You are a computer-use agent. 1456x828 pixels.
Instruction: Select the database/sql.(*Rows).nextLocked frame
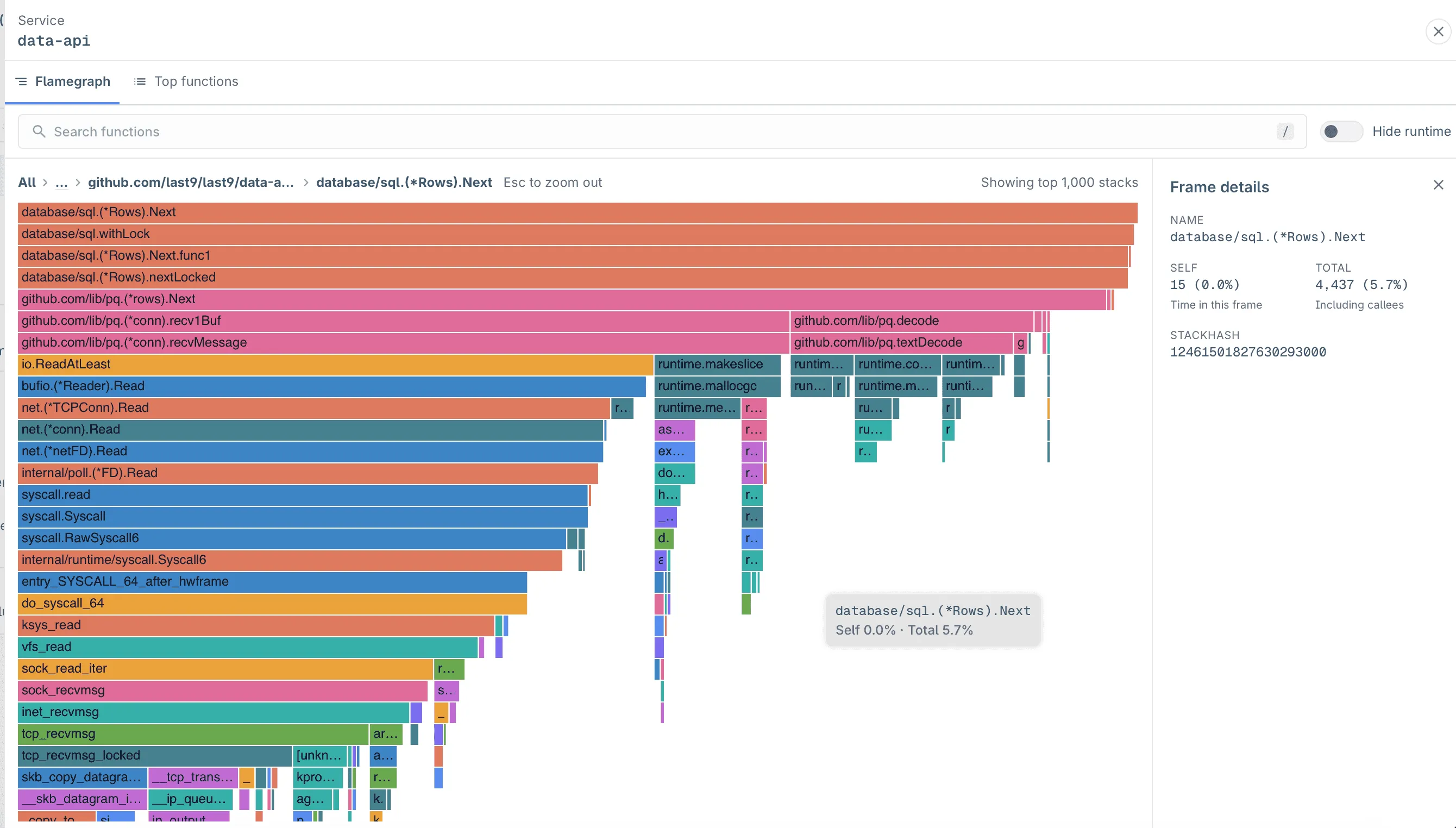tap(573, 278)
